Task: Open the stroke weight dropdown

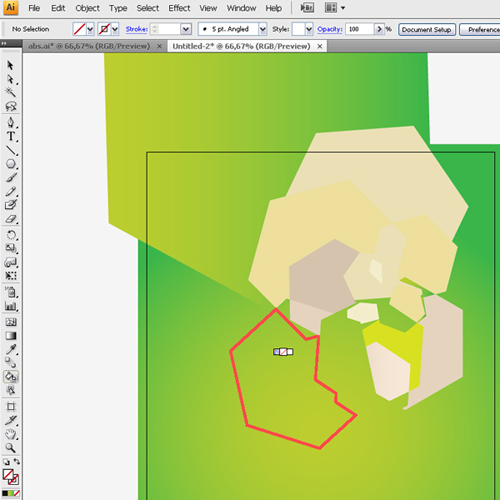Action: point(186,29)
